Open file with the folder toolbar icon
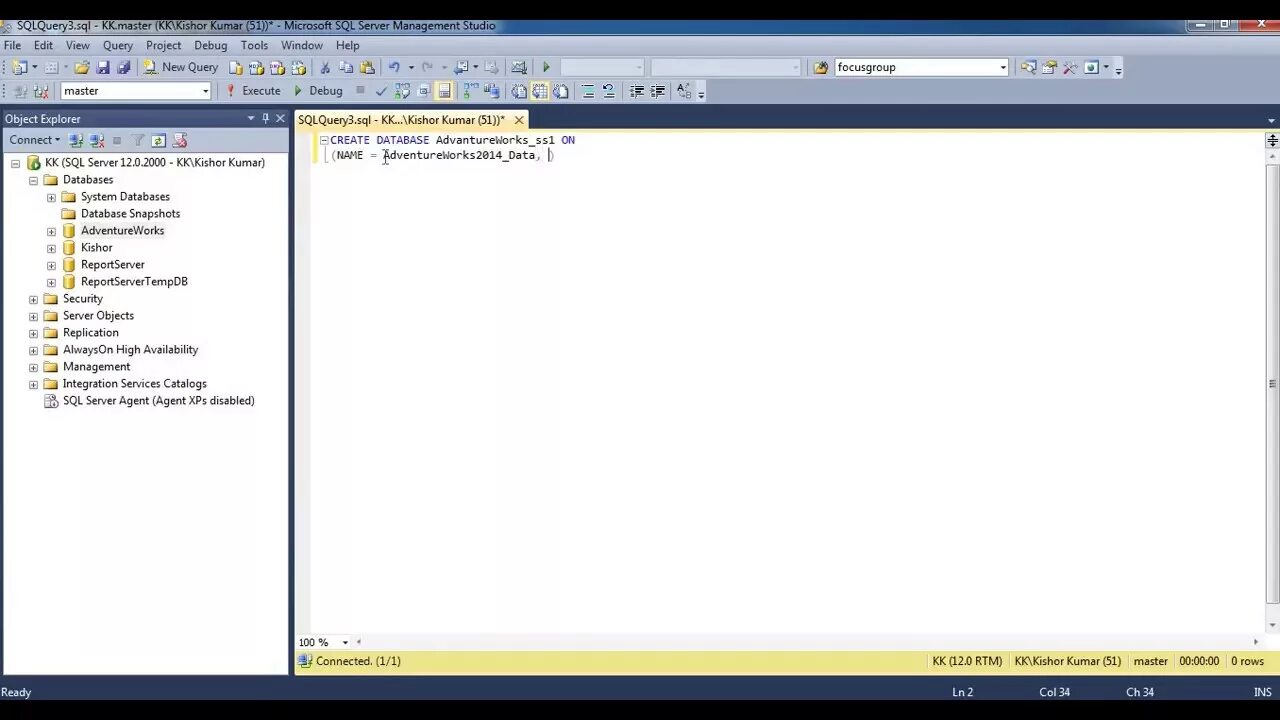This screenshot has height=720, width=1280. (82, 68)
